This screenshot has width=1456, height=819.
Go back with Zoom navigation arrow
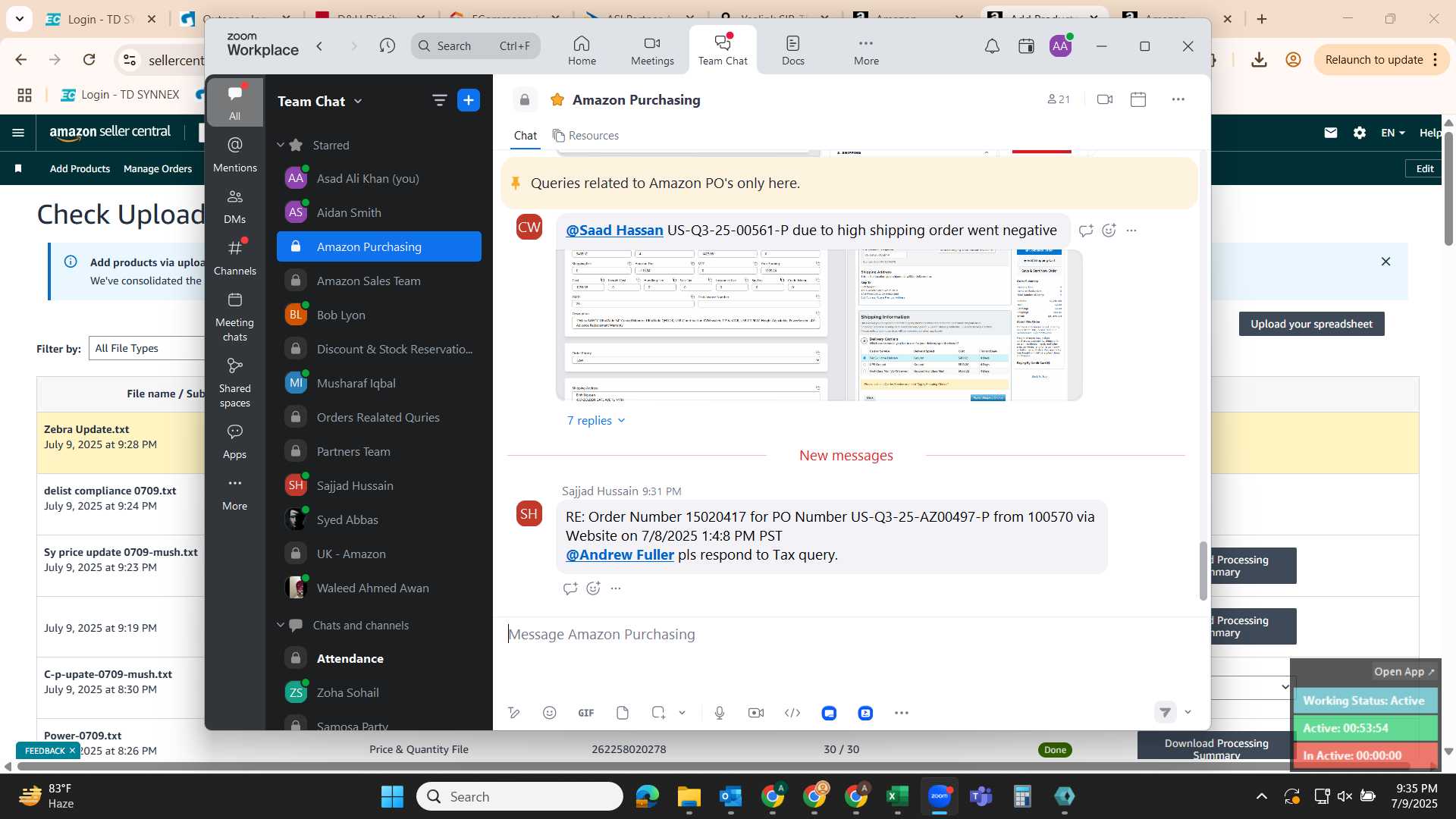pyautogui.click(x=320, y=46)
